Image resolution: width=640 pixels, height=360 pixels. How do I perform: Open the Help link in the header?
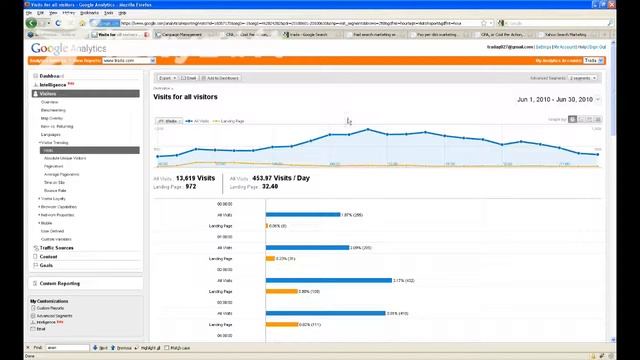[582, 47]
